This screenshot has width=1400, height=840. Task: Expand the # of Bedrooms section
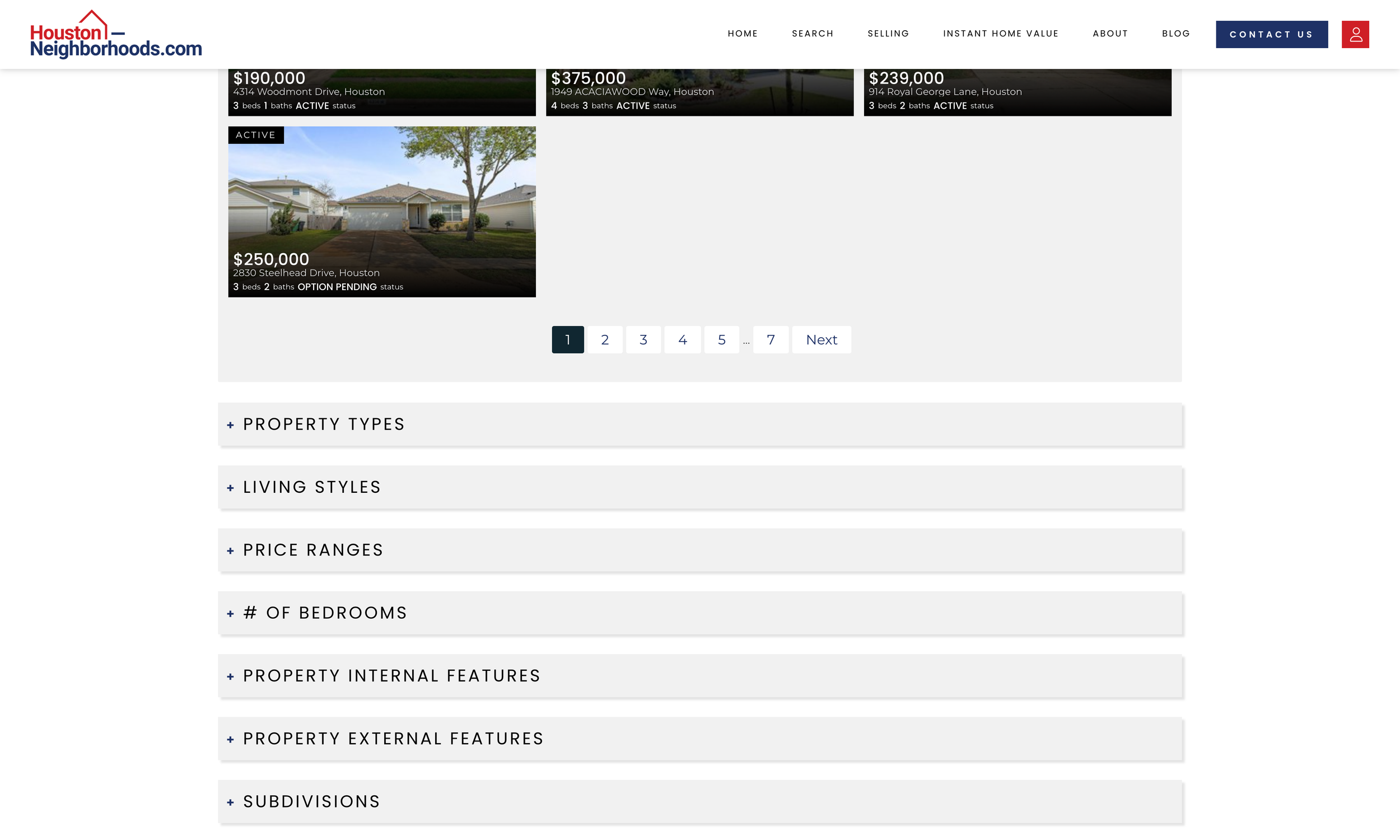(700, 613)
